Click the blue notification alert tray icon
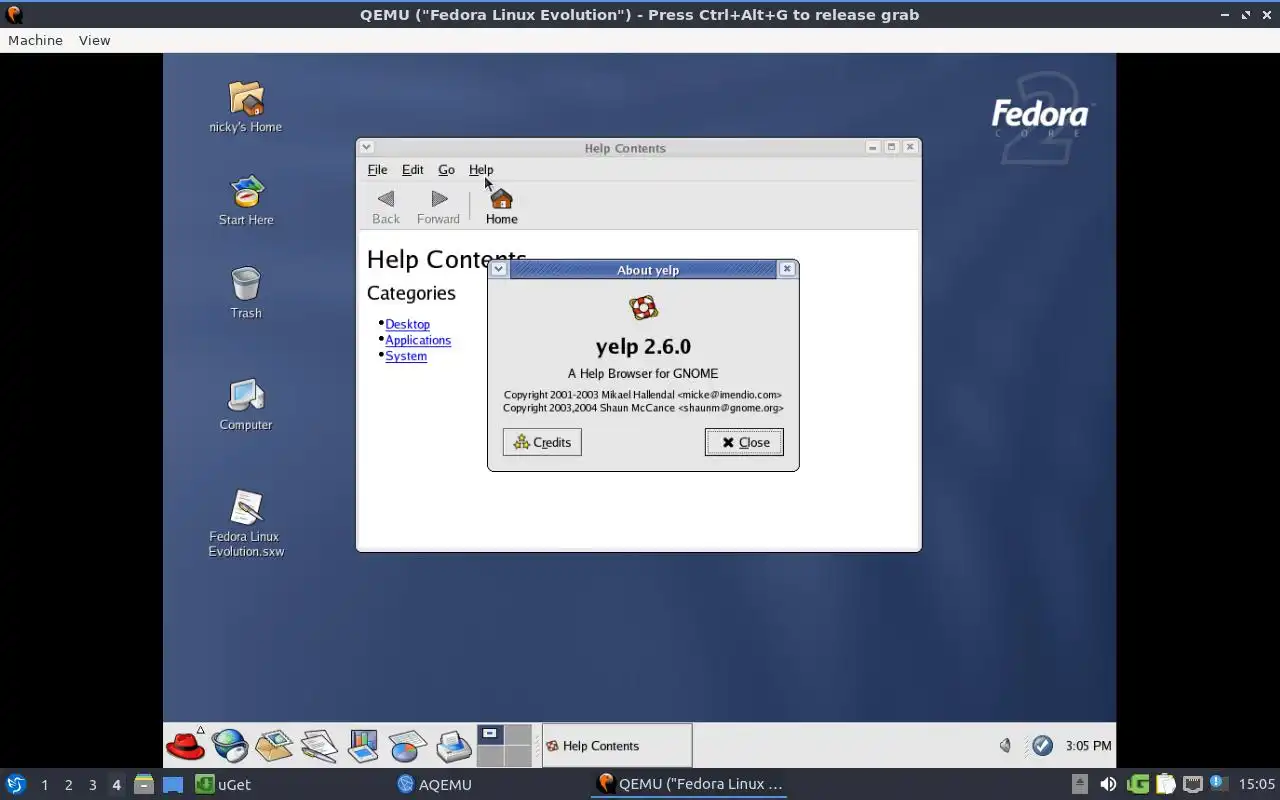The image size is (1280, 800). [1217, 783]
